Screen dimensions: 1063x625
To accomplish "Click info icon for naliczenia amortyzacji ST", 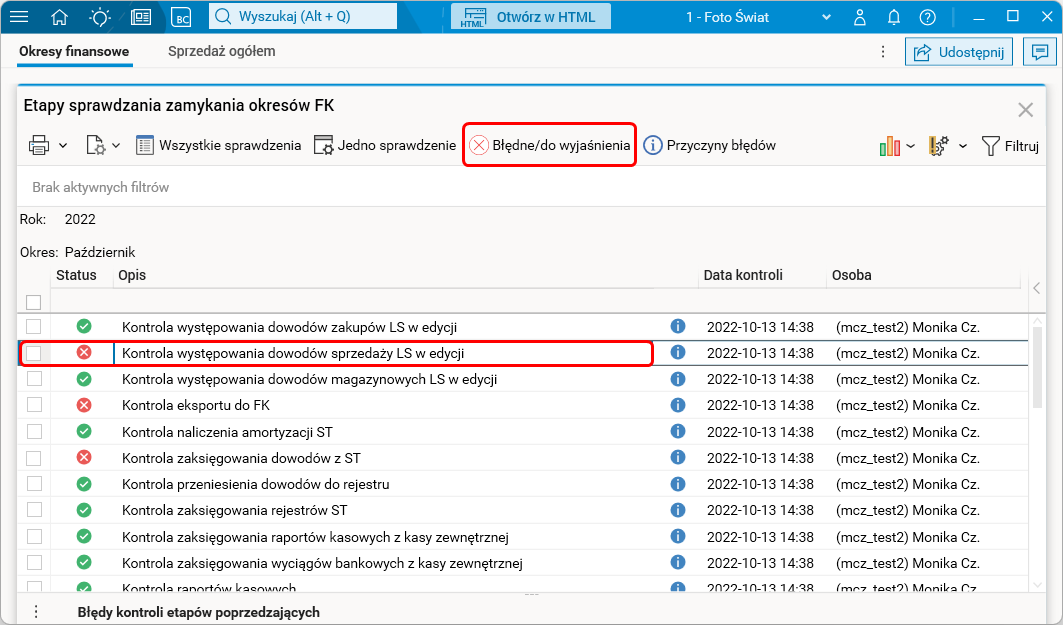I will click(677, 432).
